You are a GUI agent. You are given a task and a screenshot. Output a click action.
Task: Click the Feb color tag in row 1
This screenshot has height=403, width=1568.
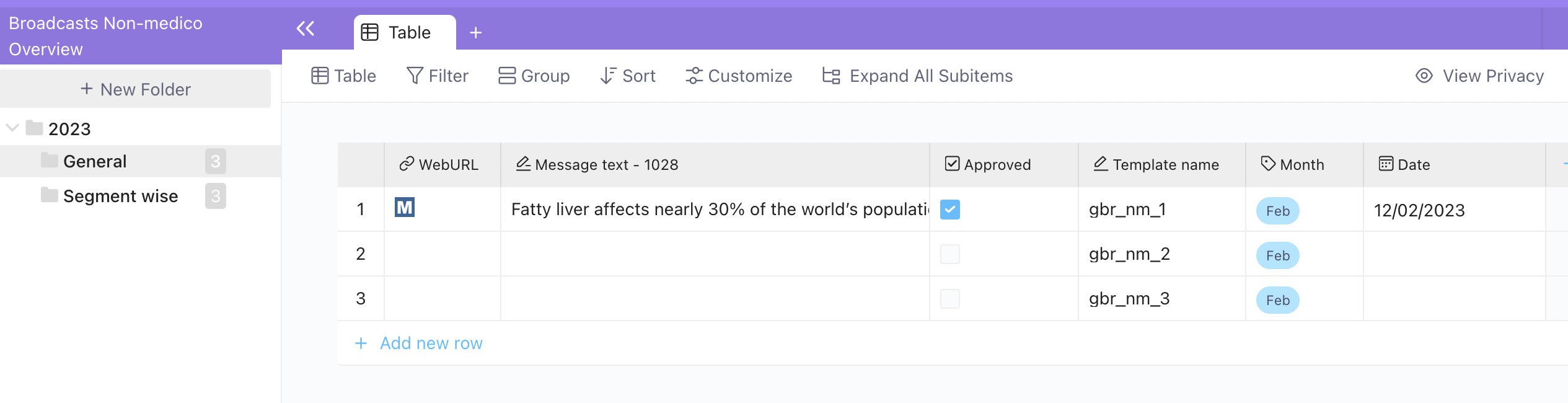pos(1277,211)
